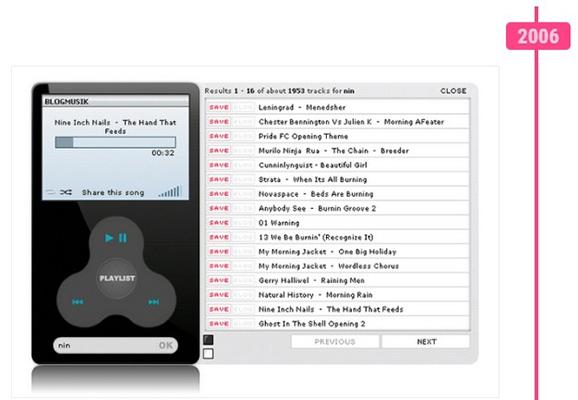The height and width of the screenshot is (400, 578).
Task: Select the white skin color swatch
Action: [x=208, y=354]
